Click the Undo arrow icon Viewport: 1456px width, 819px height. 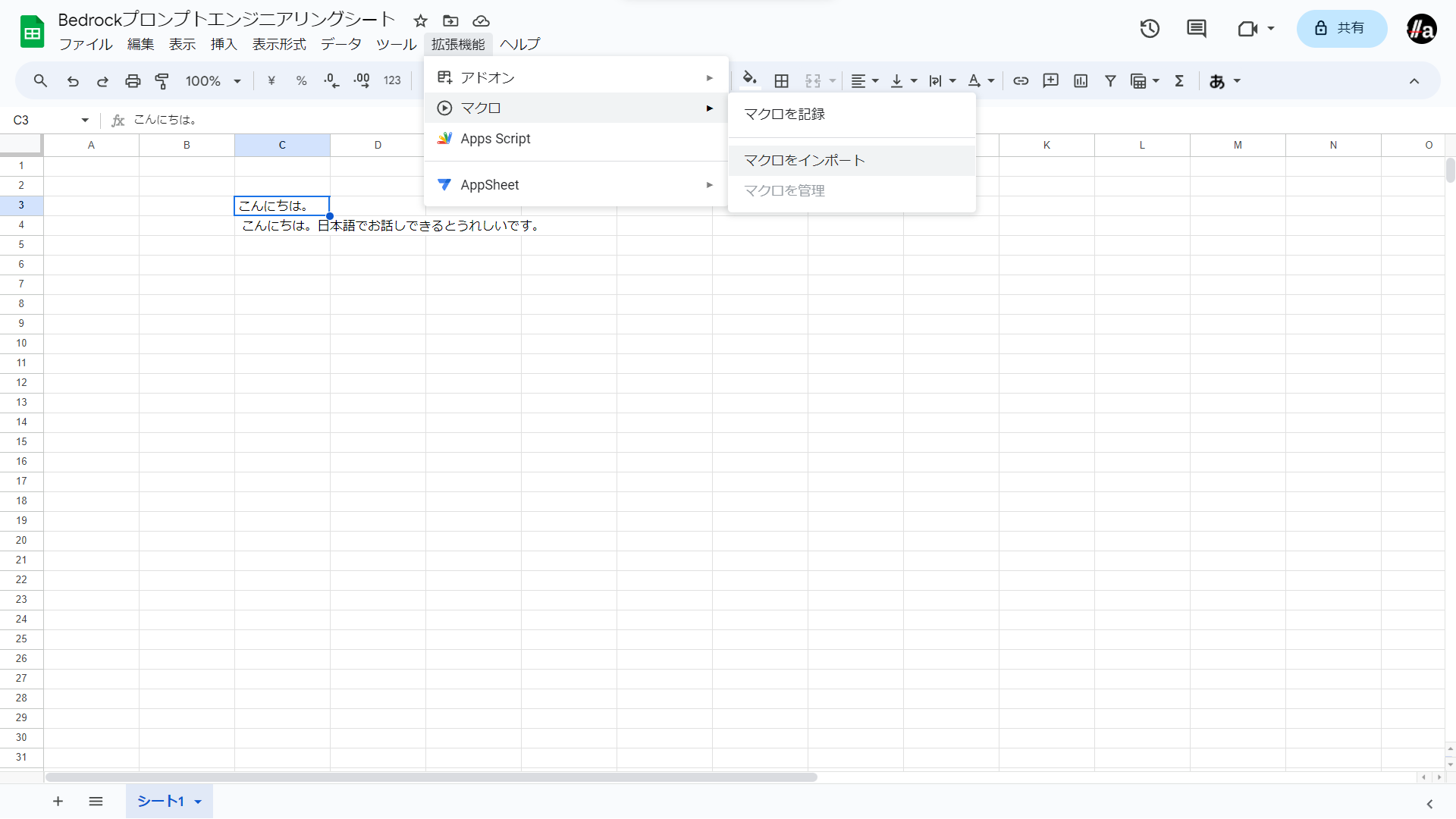(x=73, y=81)
